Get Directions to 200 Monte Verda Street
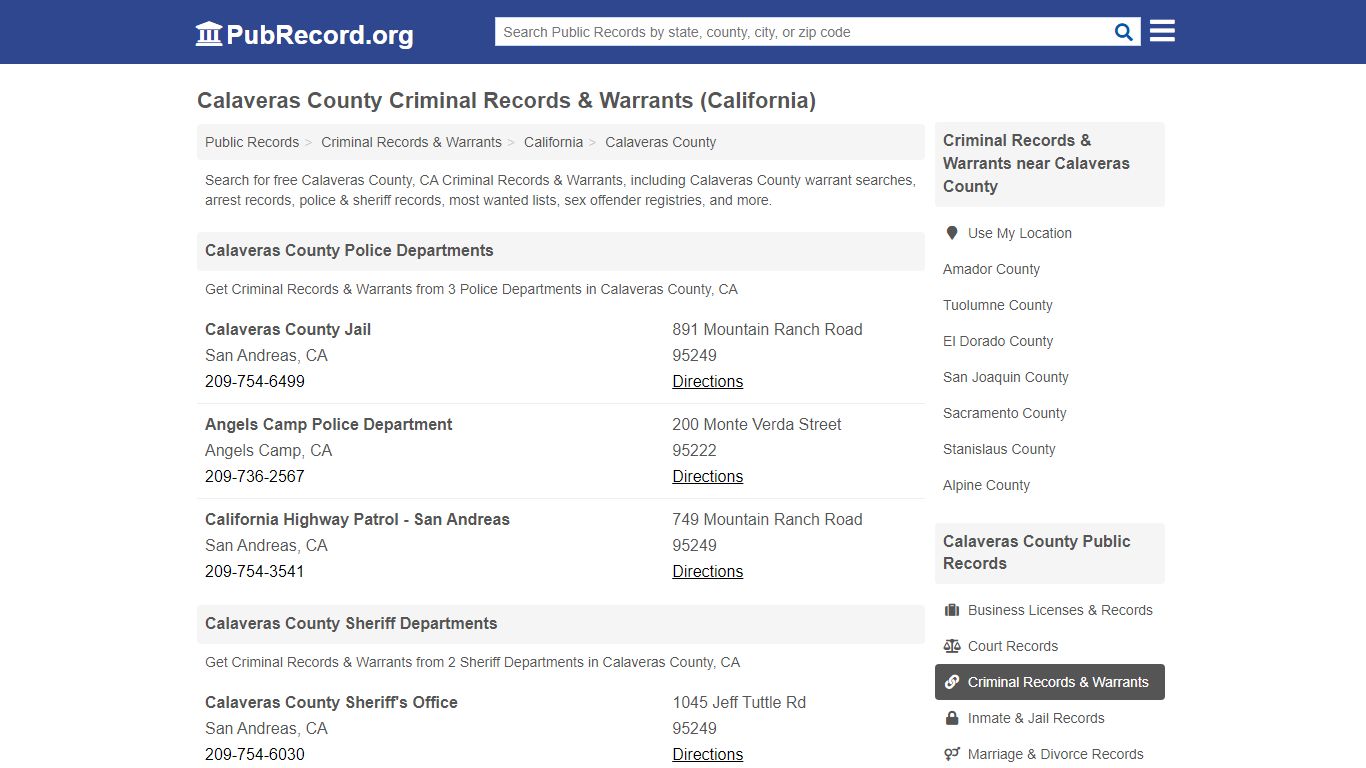The width and height of the screenshot is (1366, 768). (707, 476)
